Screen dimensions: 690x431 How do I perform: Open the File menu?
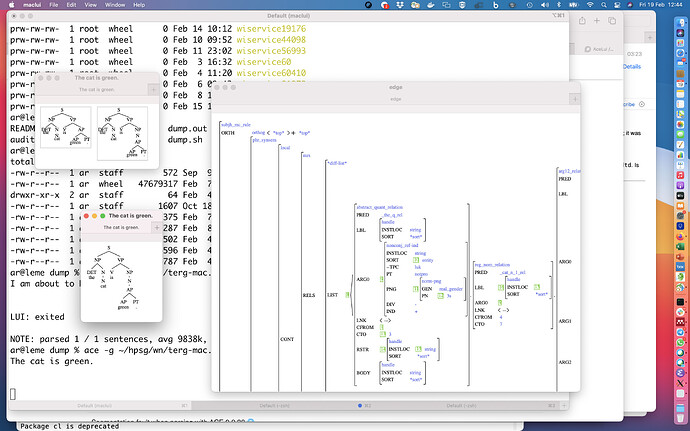[x=54, y=5]
